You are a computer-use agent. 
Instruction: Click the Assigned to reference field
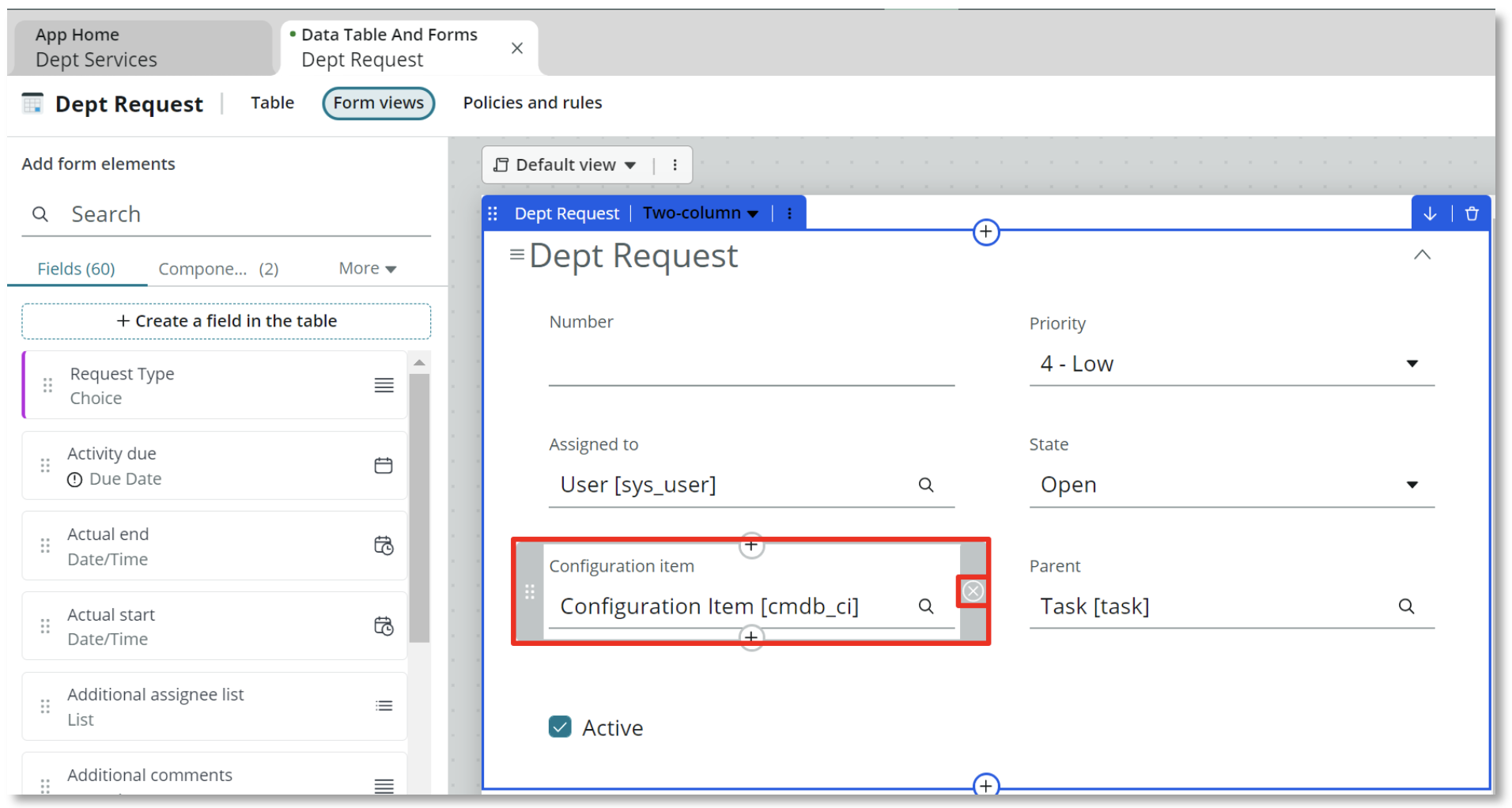point(751,485)
